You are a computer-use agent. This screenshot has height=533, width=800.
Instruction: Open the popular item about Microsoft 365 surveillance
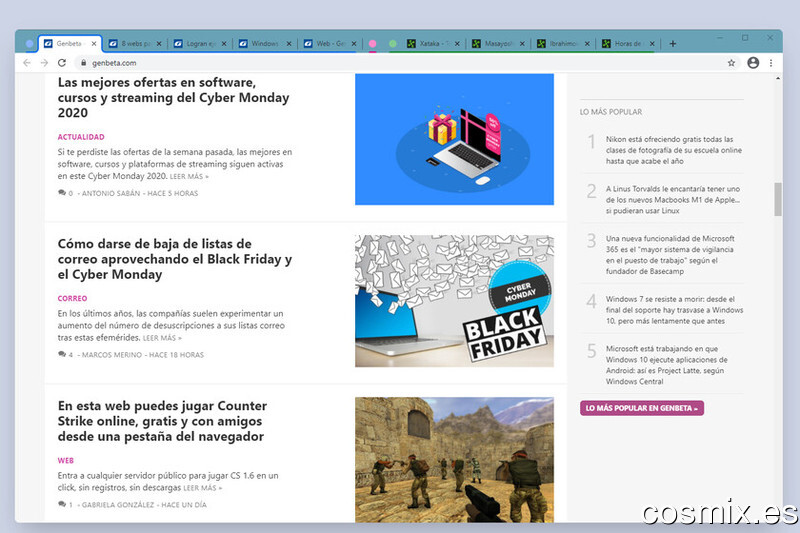[x=670, y=255]
